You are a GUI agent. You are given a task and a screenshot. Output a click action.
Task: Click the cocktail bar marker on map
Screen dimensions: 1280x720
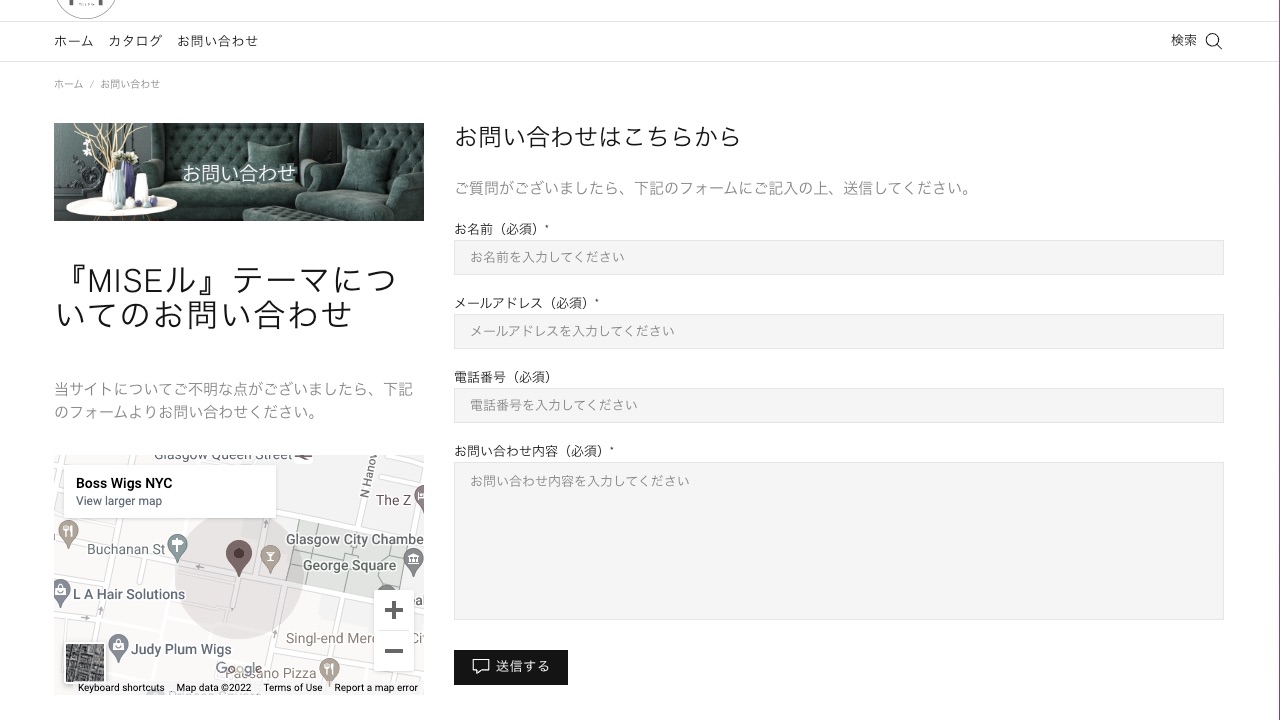270,557
